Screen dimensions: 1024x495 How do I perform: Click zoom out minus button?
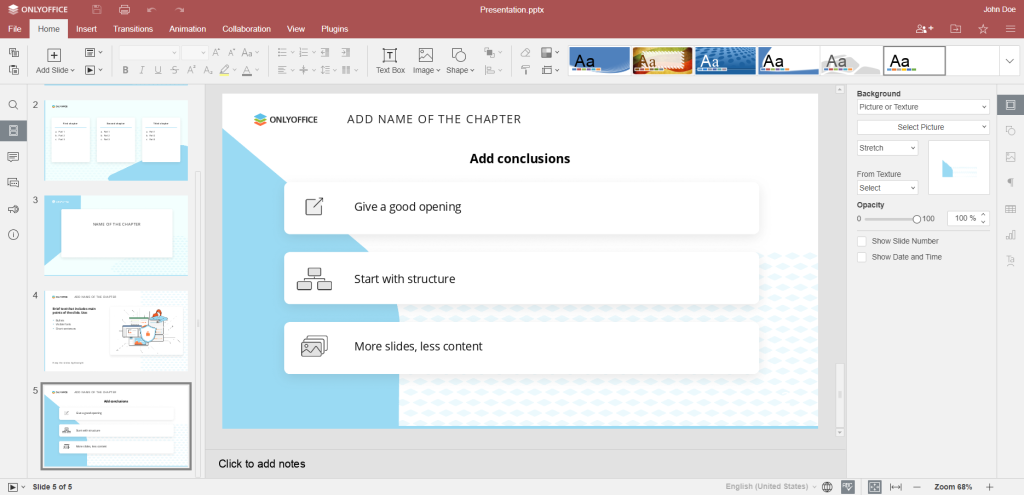[917, 487]
